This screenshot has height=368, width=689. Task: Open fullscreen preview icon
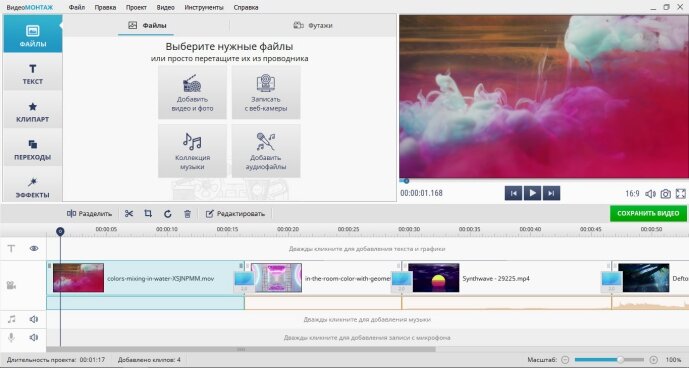click(680, 193)
